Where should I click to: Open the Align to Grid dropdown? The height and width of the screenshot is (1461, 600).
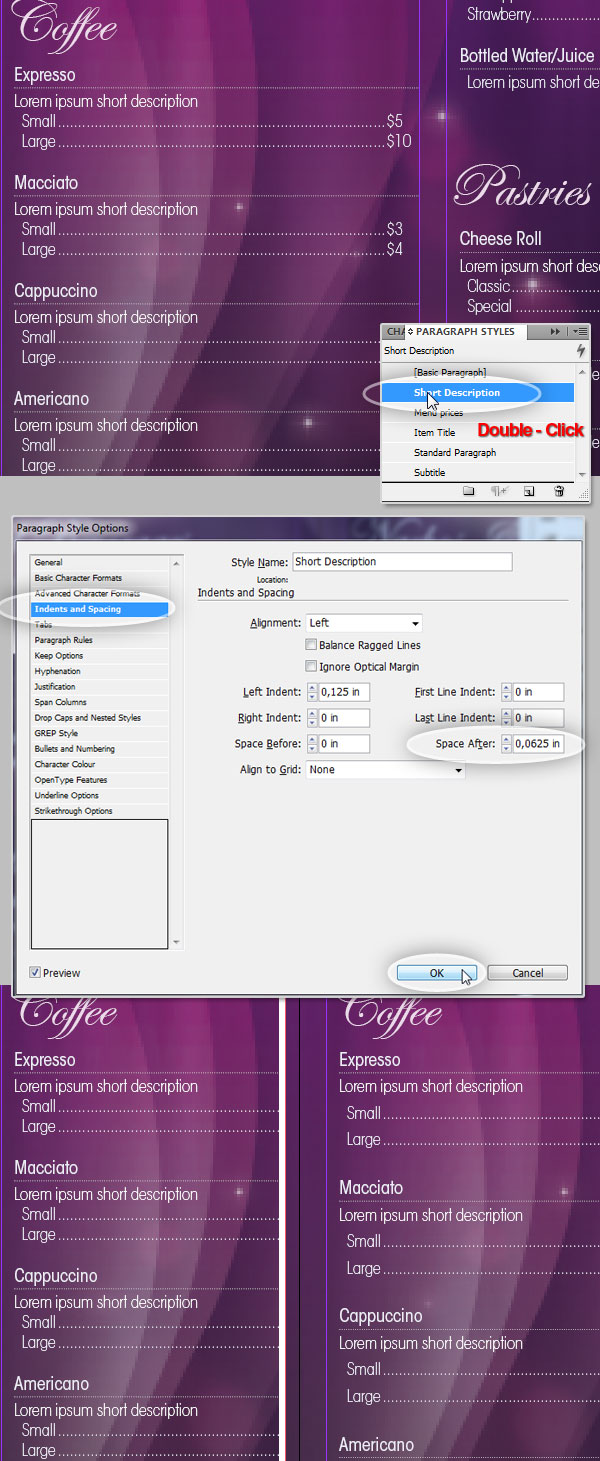tap(386, 770)
